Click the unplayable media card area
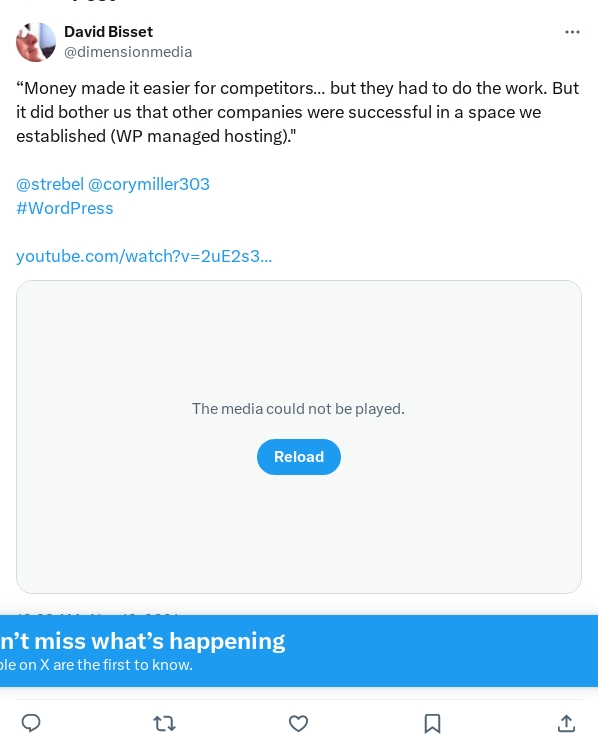Screen dimensions: 598x737 299,437
